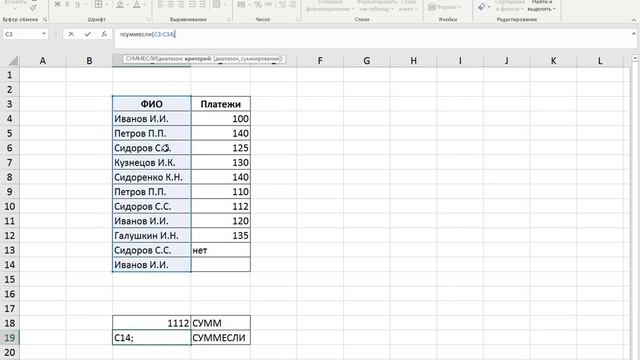Viewport: 640px width, 360px height.
Task: Open Insert Function with the fx icon
Action: 104,34
